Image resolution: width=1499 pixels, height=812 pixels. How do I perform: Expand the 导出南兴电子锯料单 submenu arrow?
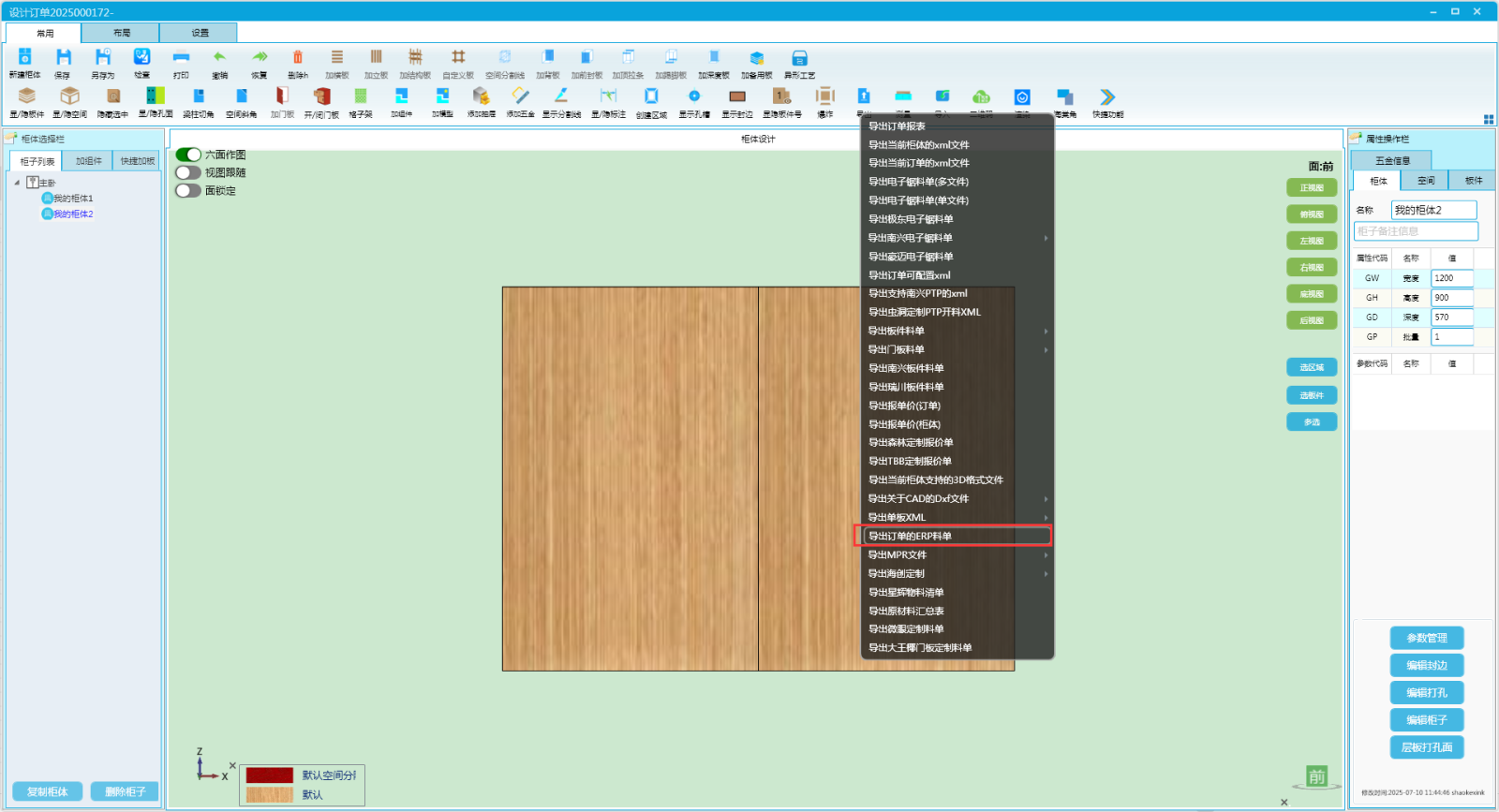click(x=1046, y=238)
